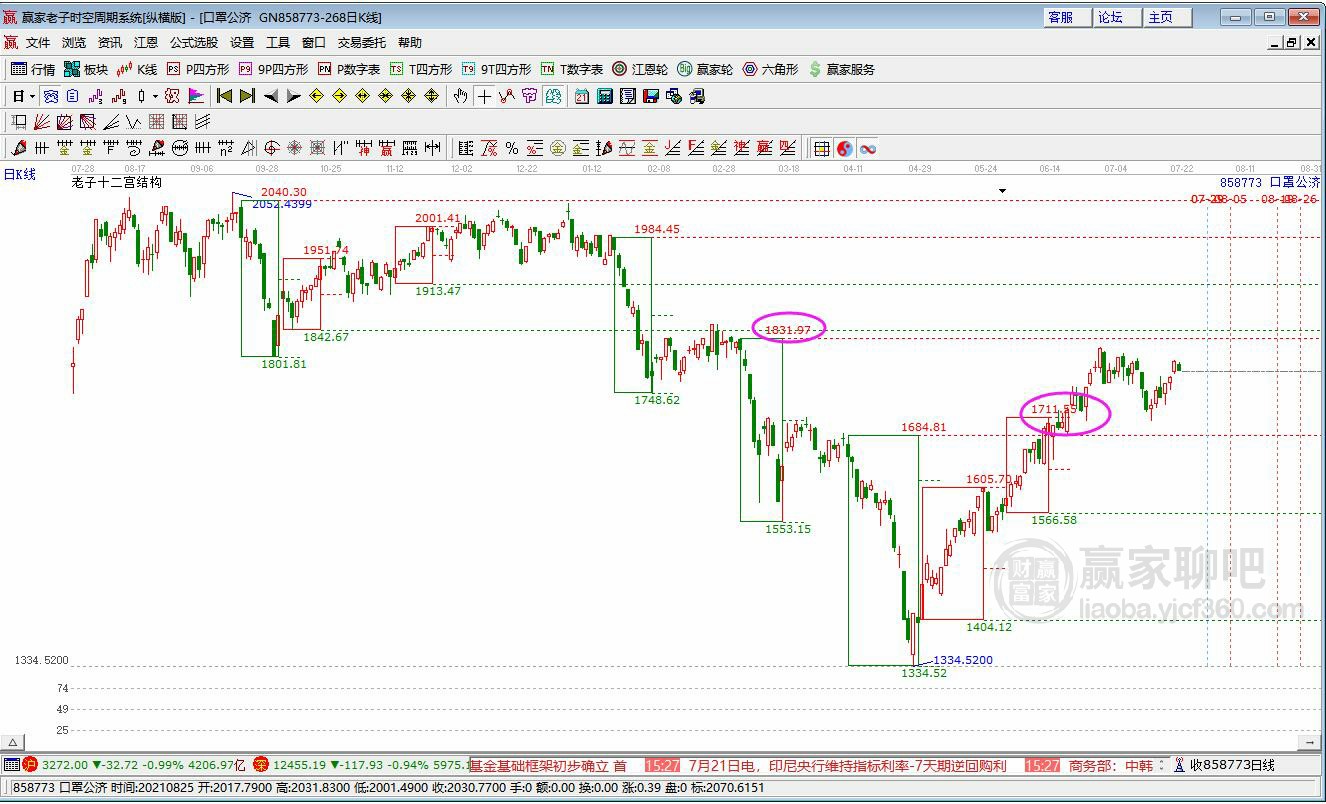Open the 资讯 menu
The image size is (1326, 804).
[x=110, y=42]
